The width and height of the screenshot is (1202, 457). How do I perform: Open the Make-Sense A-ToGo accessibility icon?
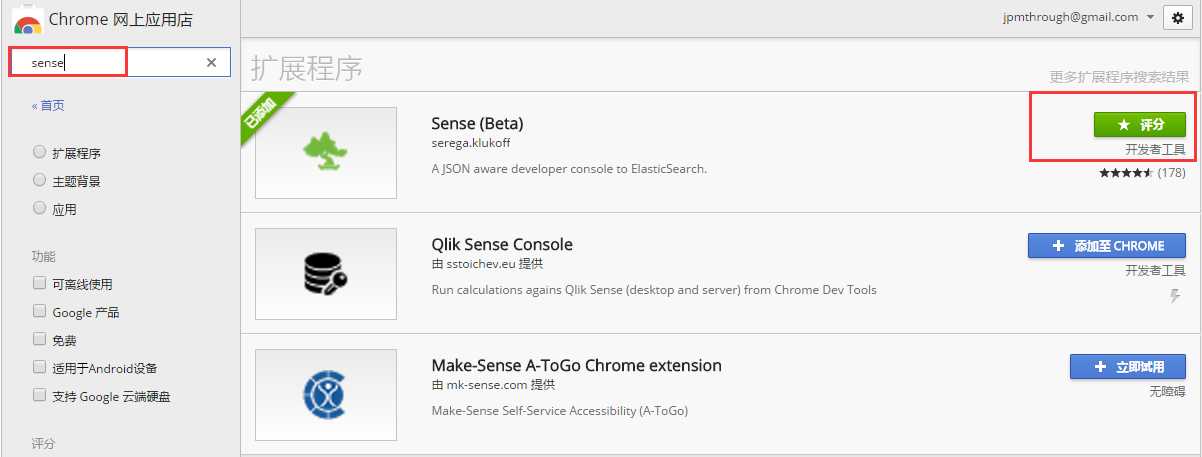coord(326,394)
